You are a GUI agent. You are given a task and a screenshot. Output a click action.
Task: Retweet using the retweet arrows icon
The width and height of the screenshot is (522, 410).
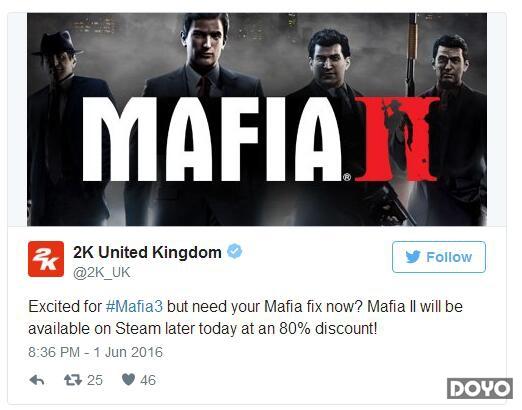point(73,380)
